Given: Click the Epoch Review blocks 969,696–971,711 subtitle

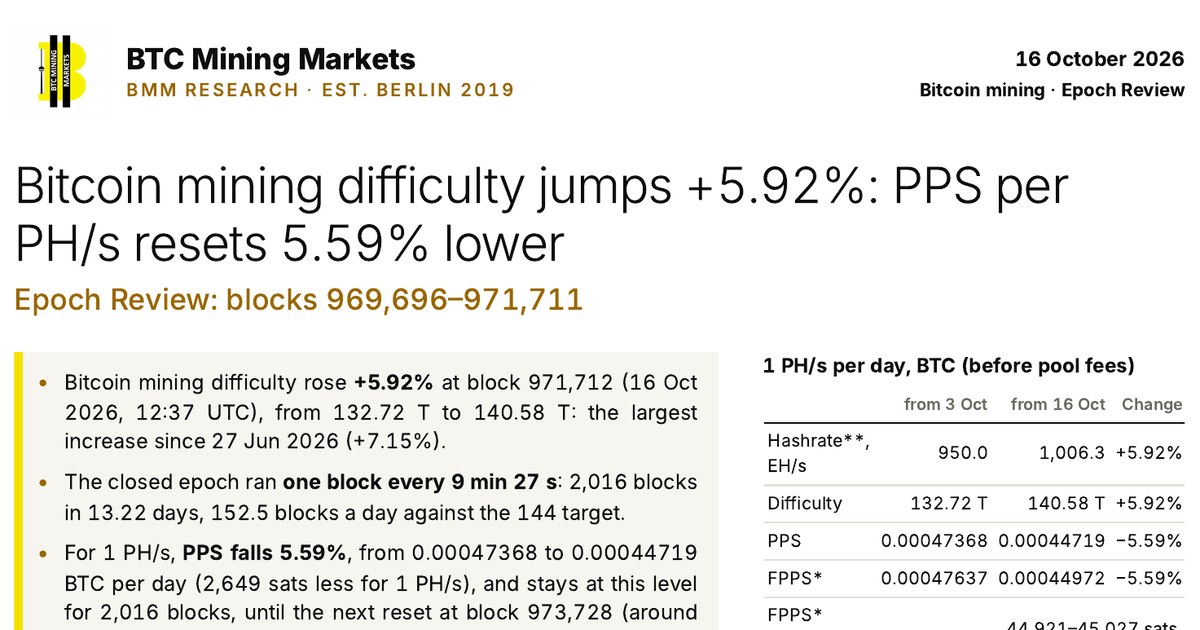Looking at the screenshot, I should pos(299,298).
